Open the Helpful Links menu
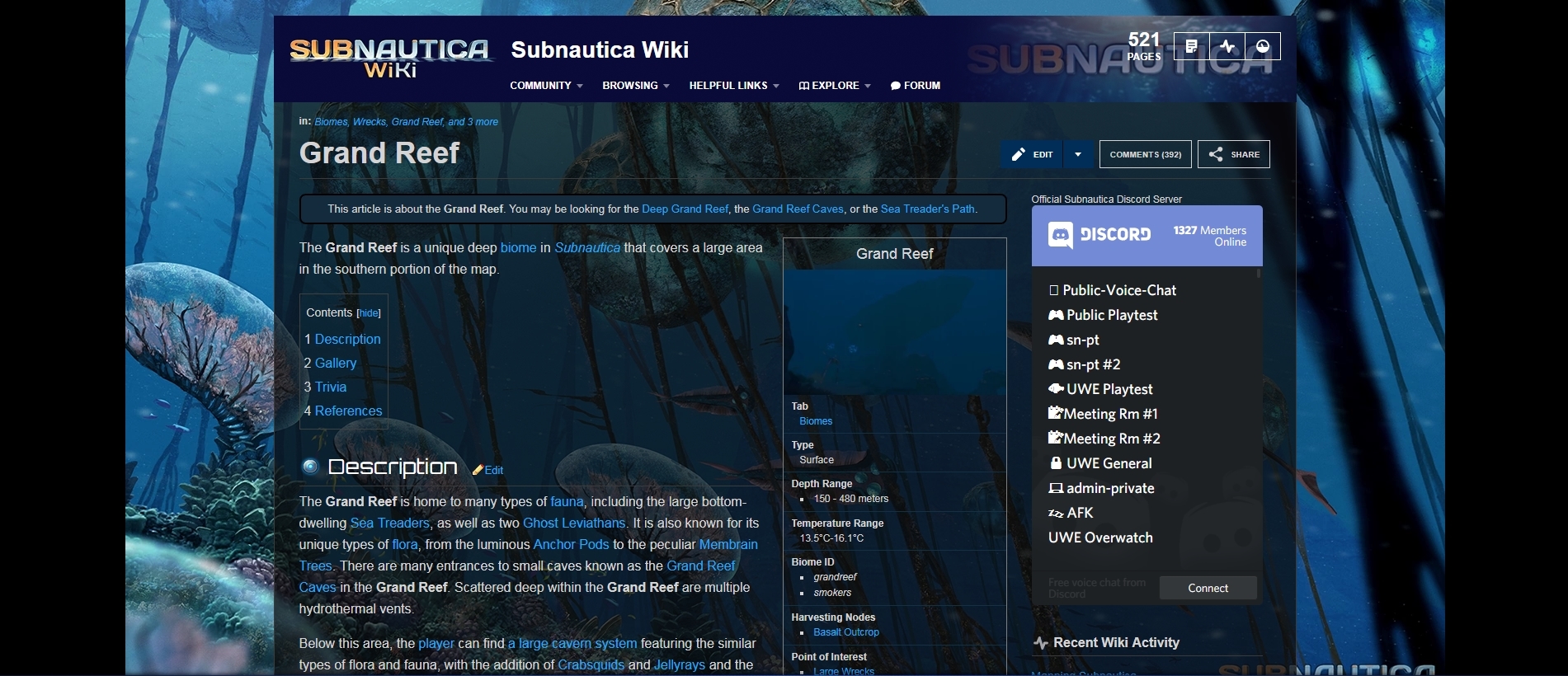 click(734, 86)
